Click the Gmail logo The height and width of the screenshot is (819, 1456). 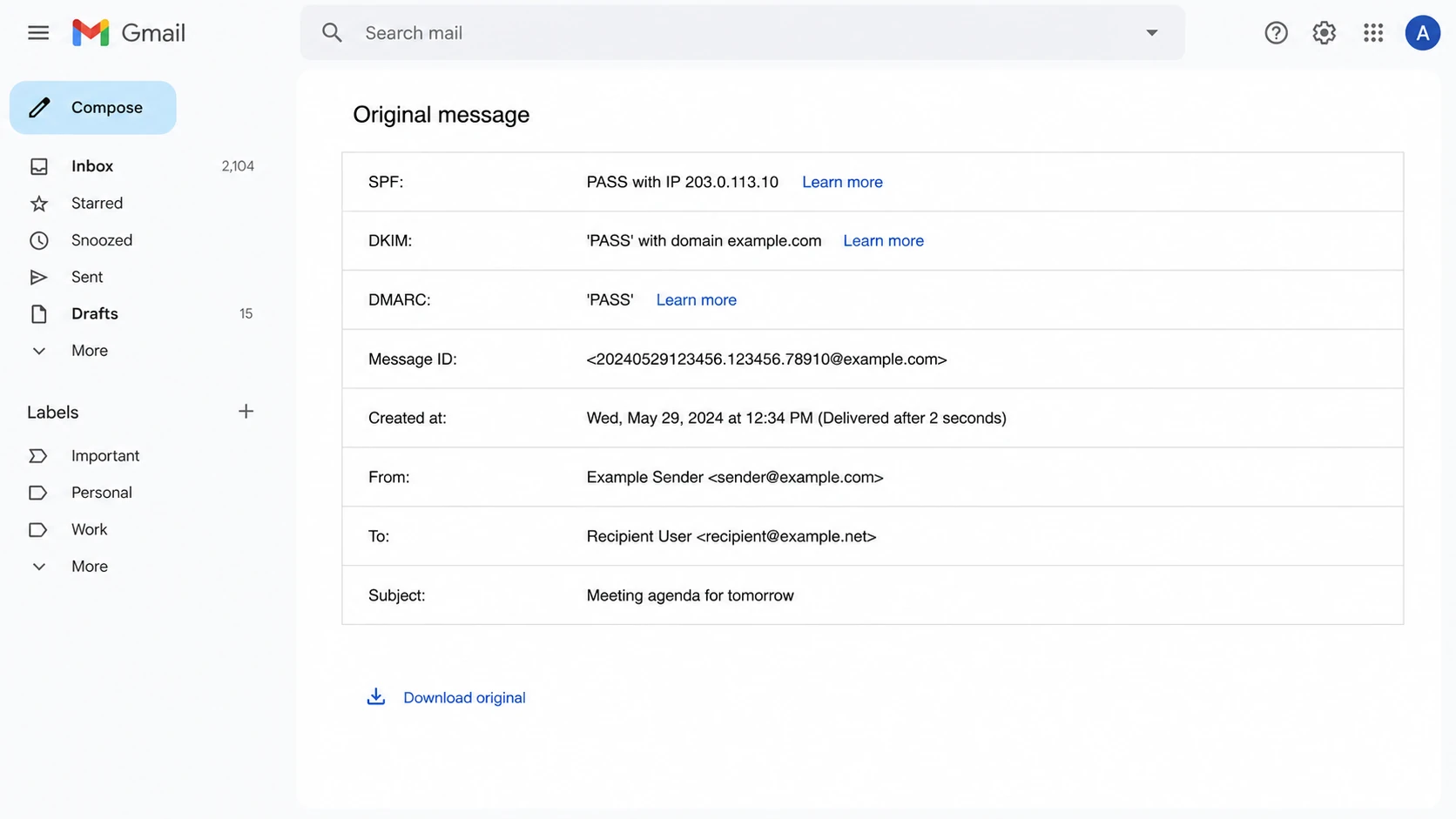pyautogui.click(x=129, y=33)
